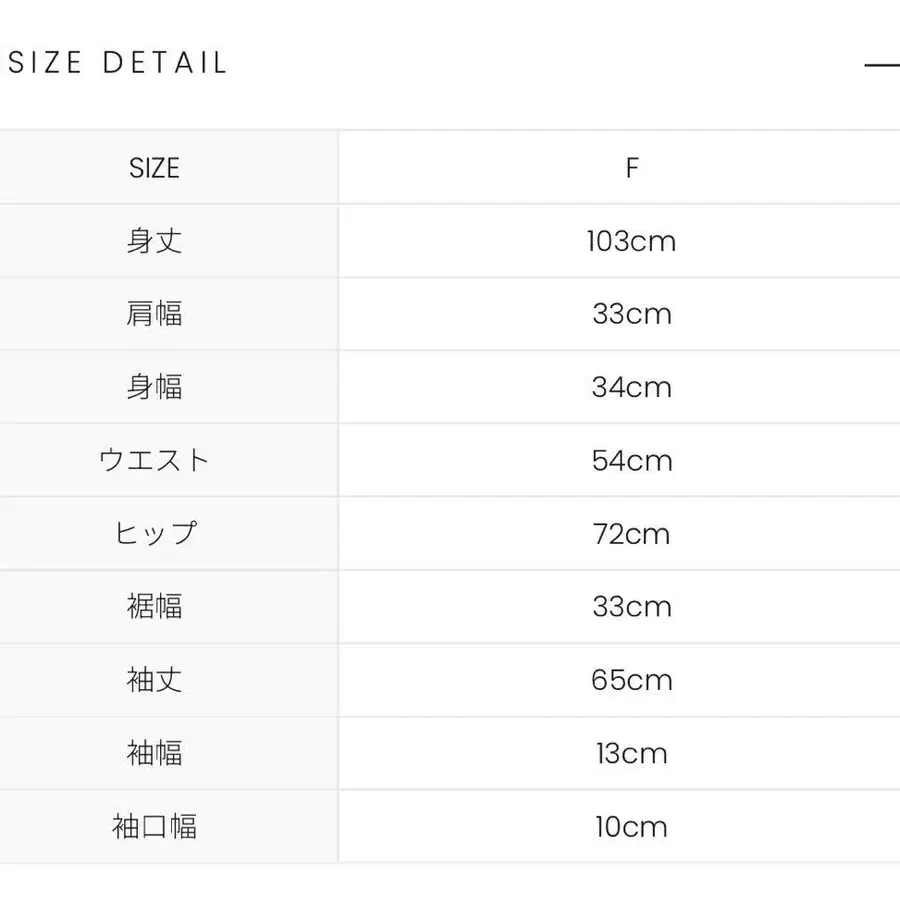Click the 103cm value cell

(x=631, y=241)
